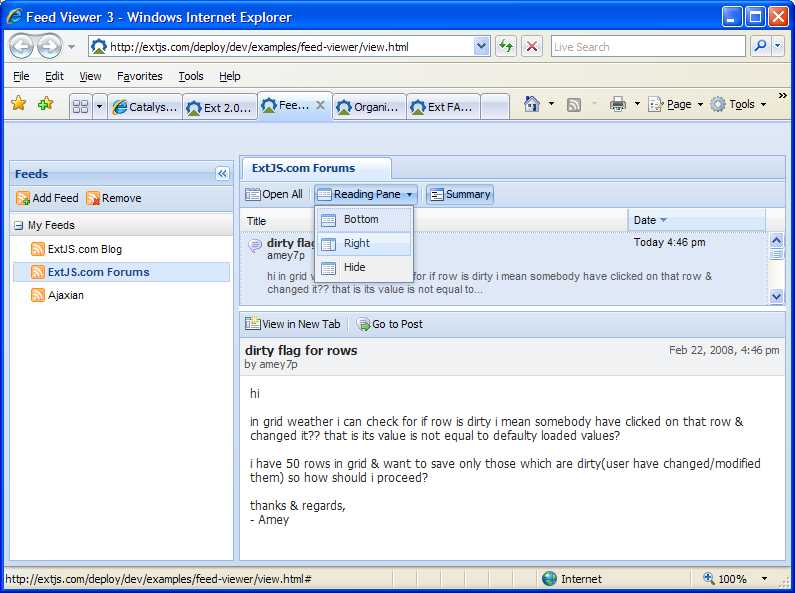Open the Date column sort dropdown arrow
795x593 pixels.
click(x=663, y=220)
